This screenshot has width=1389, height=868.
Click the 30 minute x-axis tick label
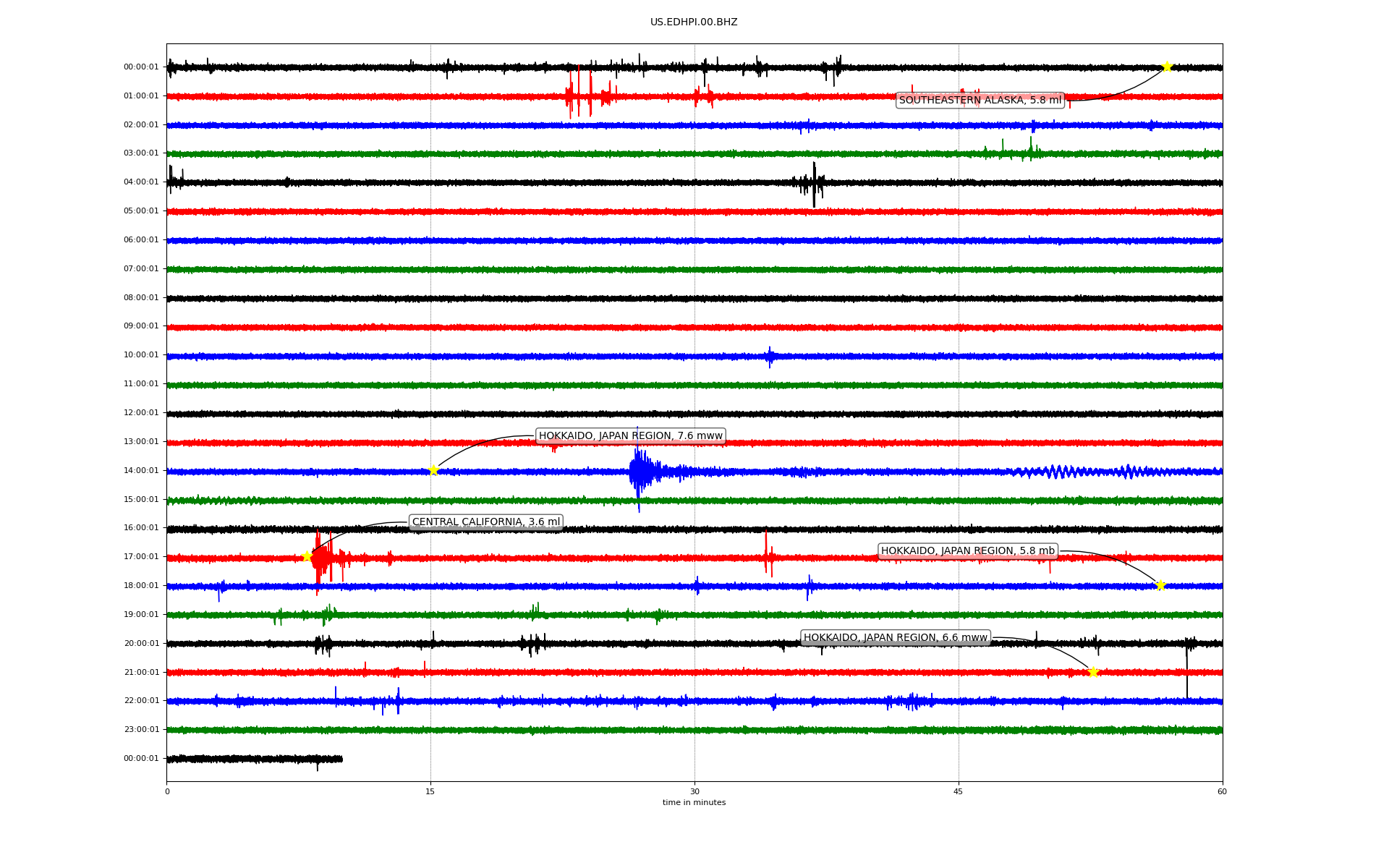[x=694, y=791]
